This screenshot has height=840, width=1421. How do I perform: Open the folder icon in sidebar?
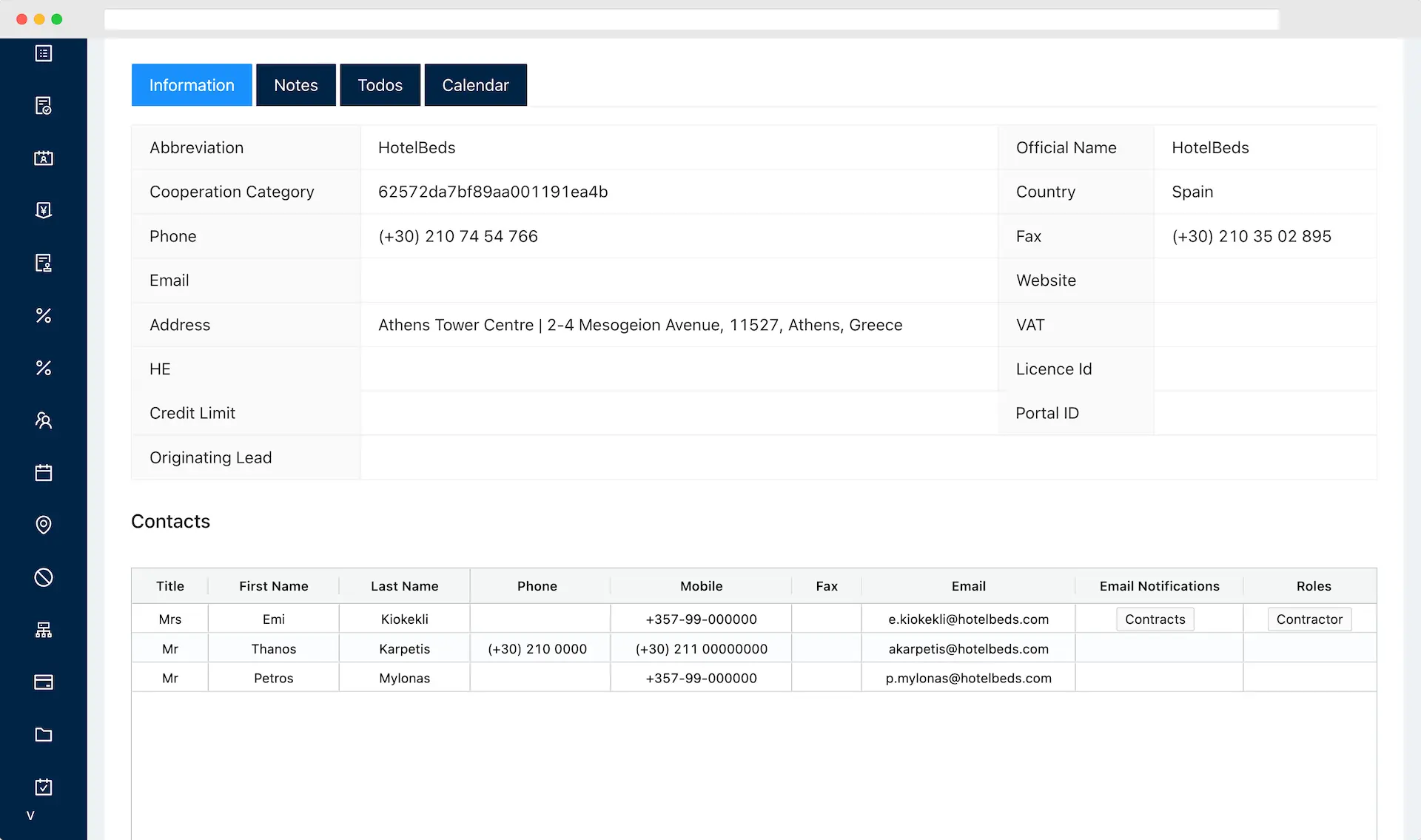point(44,734)
